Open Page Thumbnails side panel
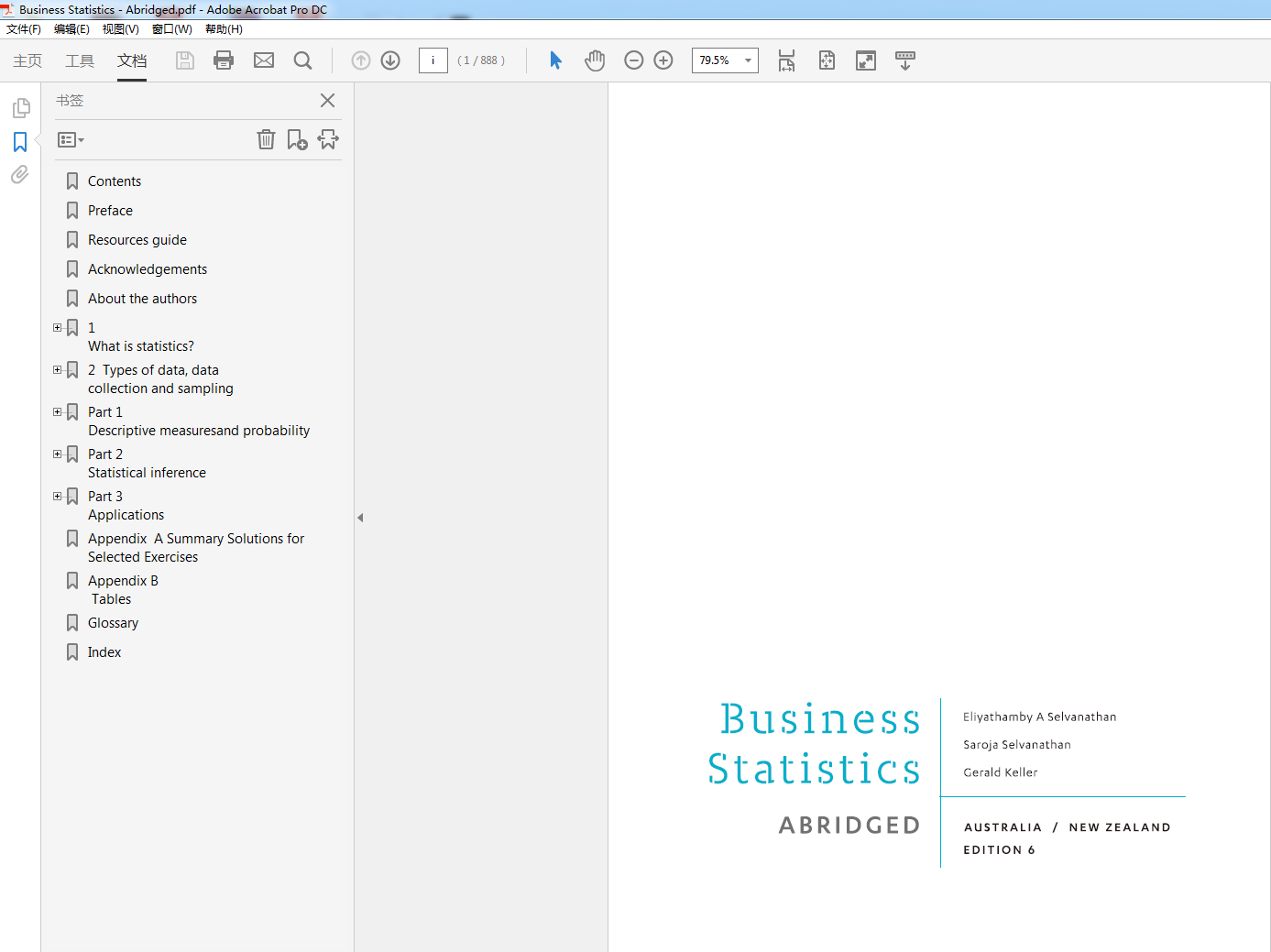Image resolution: width=1271 pixels, height=952 pixels. (x=20, y=108)
